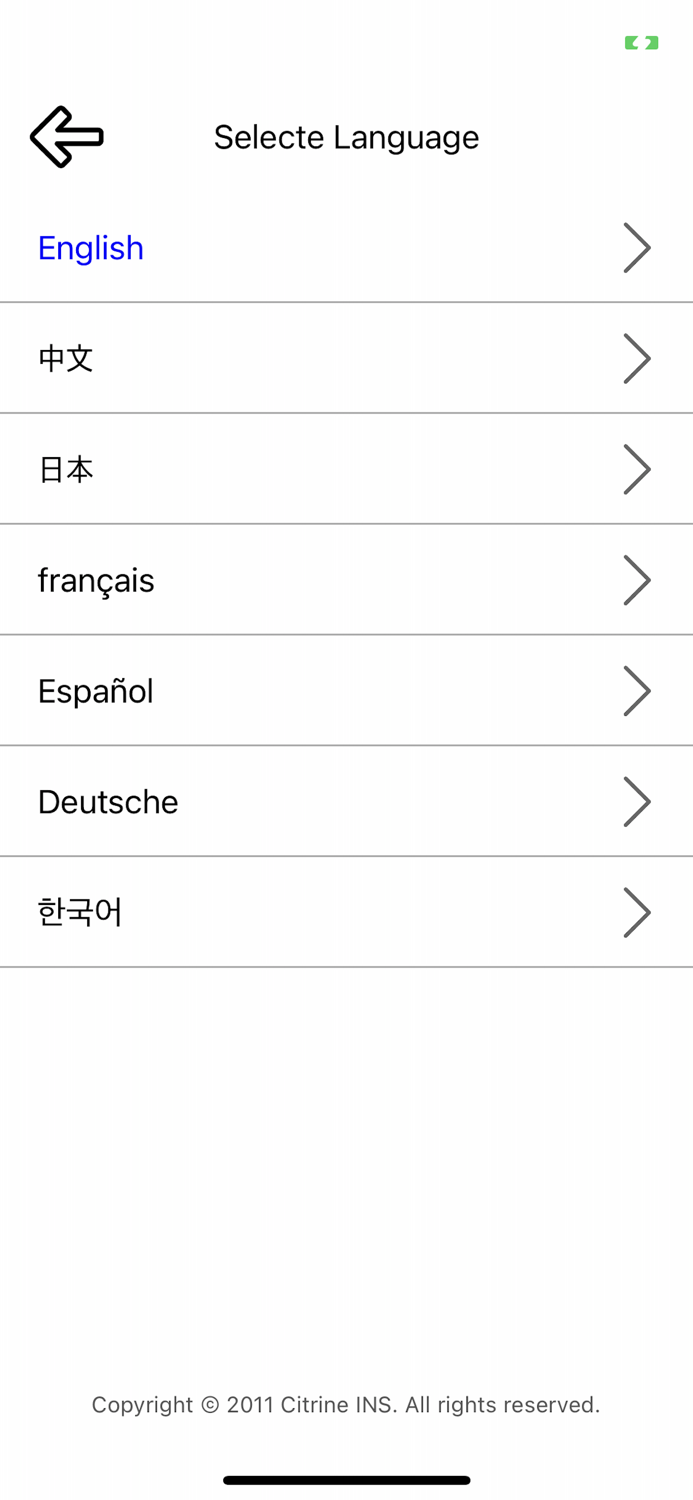Navigate back using the arrow button
Screen dimensions: 693x1500
66,137
